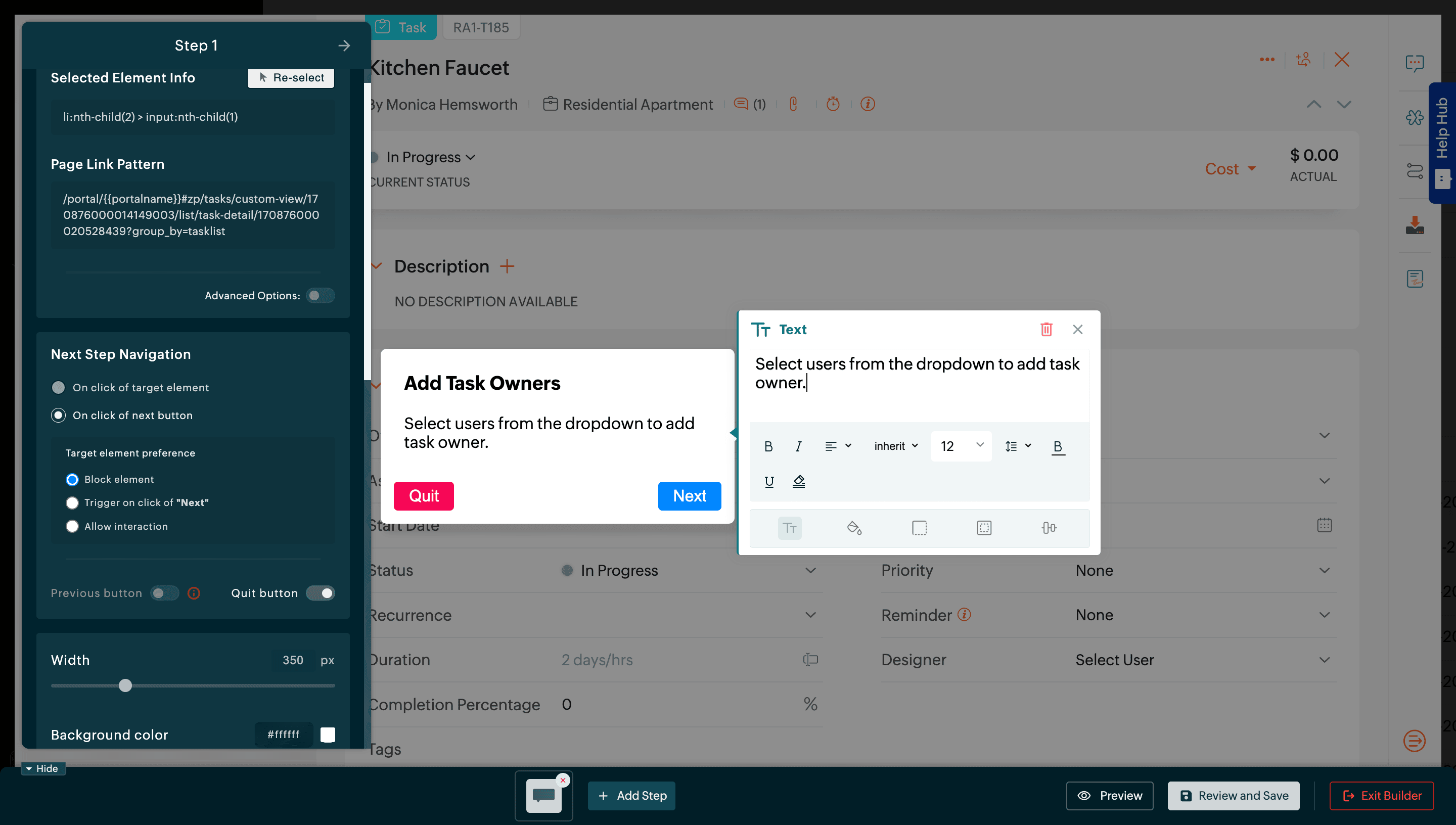1456x825 pixels.
Task: Click the Italic formatting icon
Action: click(x=798, y=446)
